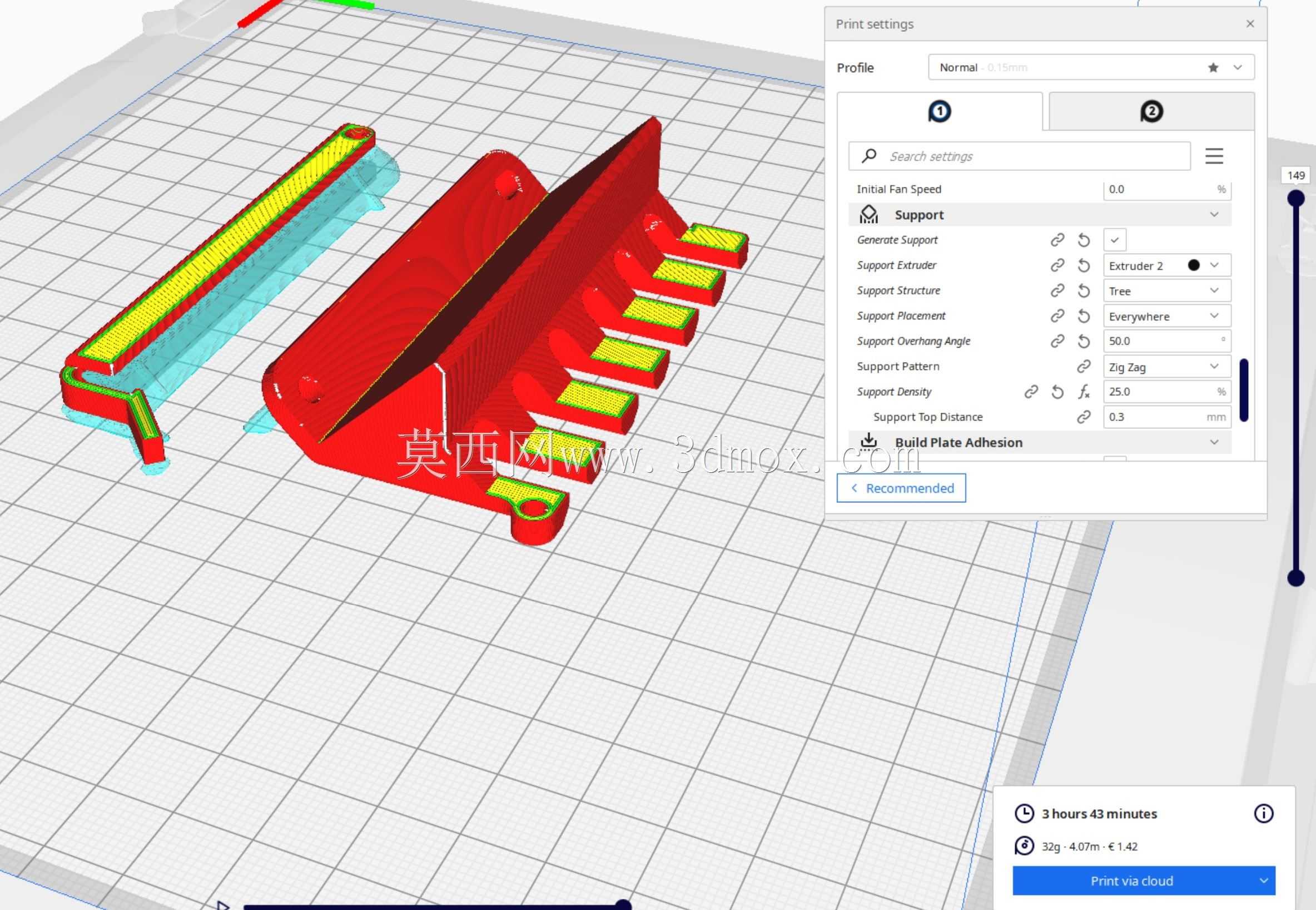Mark profile as favorite with star icon
The width and height of the screenshot is (1316, 910).
point(1213,68)
